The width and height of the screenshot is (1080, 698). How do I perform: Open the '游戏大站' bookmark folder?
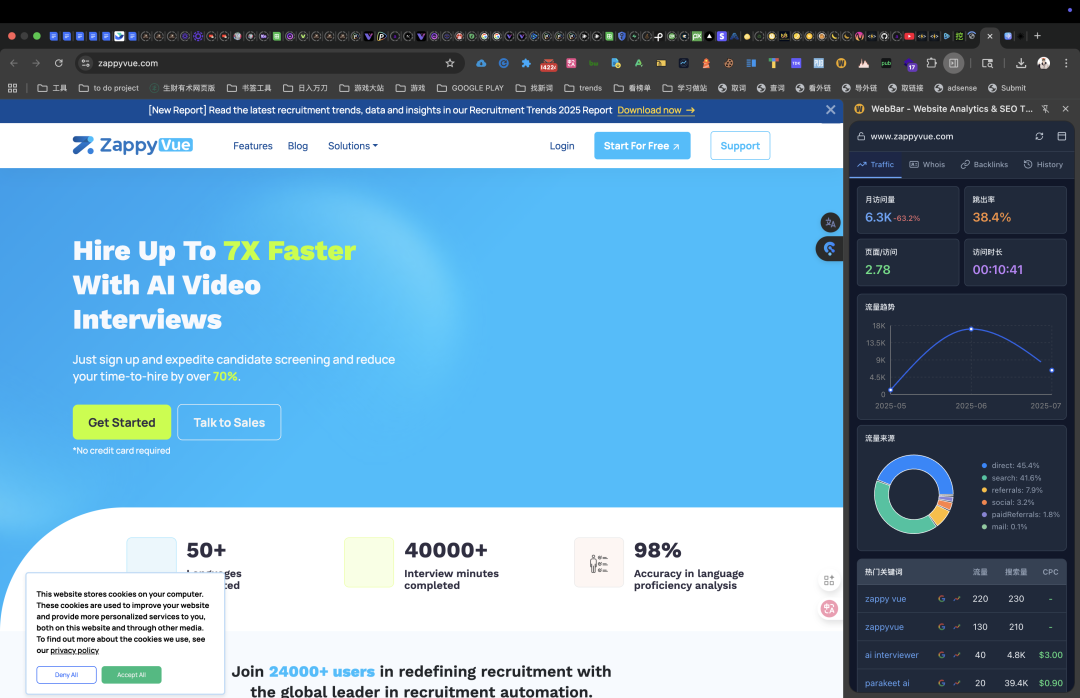(x=362, y=88)
